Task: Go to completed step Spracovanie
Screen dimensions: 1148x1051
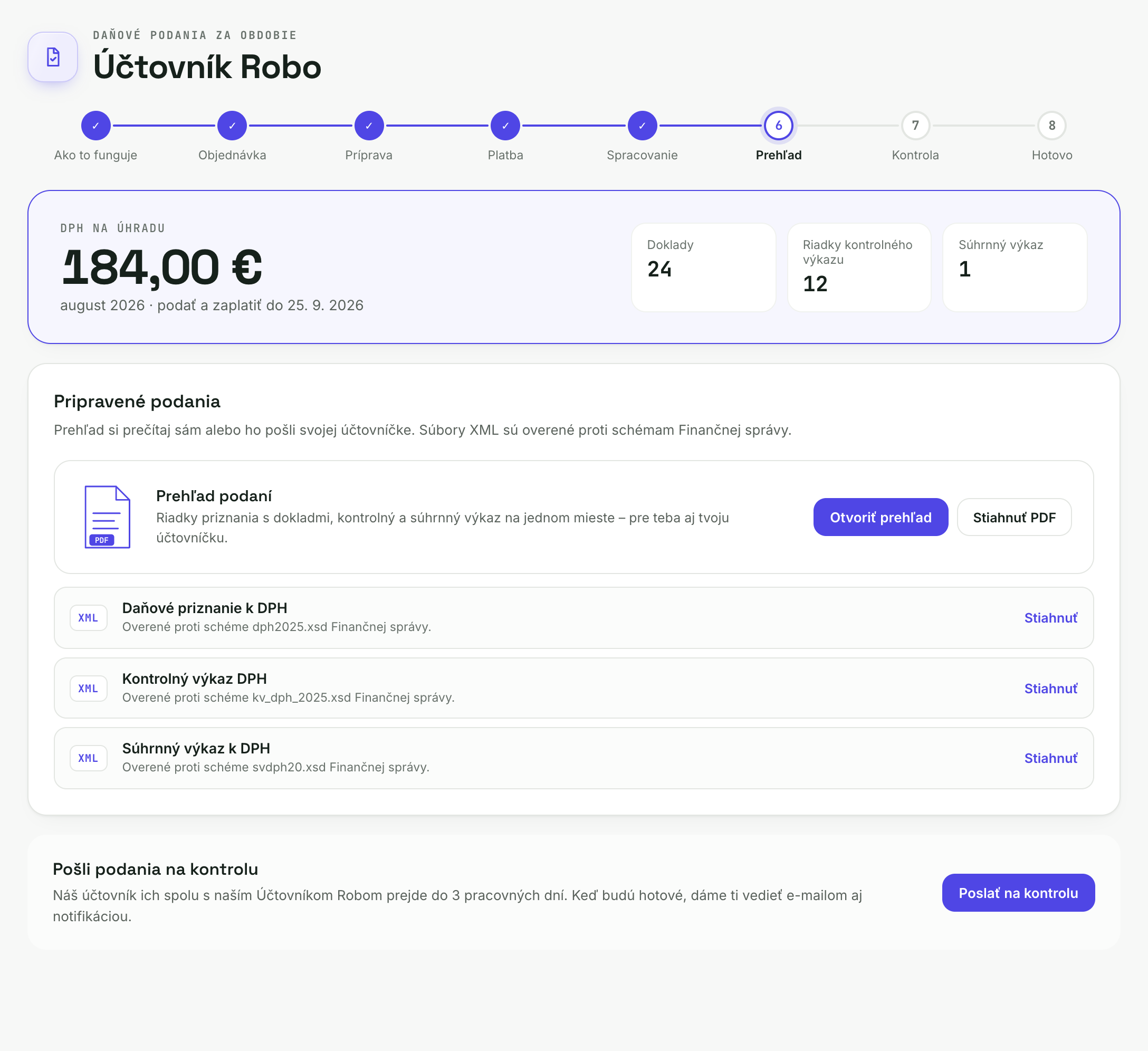Action: 643,125
